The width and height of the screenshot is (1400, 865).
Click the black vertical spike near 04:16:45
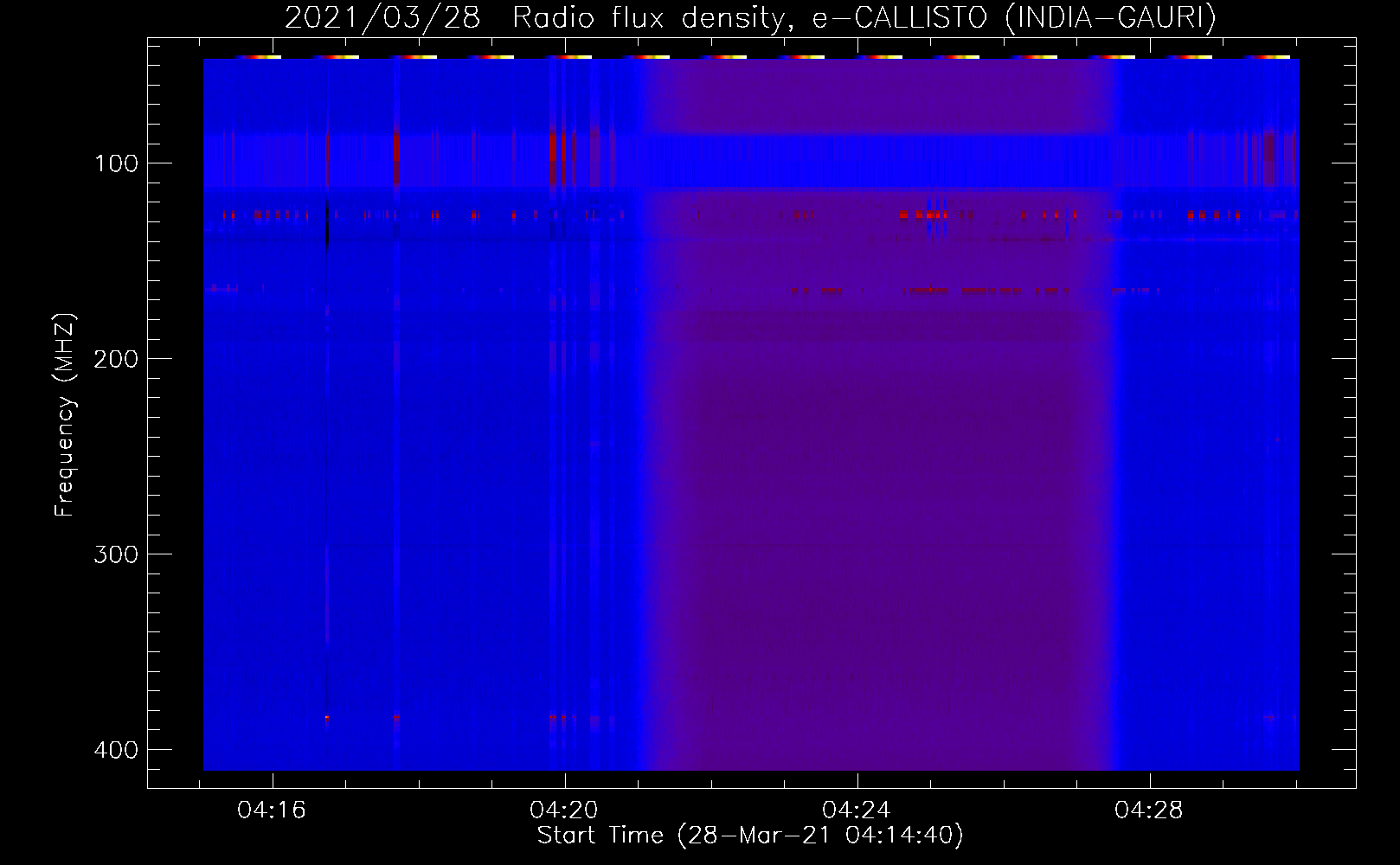[326, 227]
